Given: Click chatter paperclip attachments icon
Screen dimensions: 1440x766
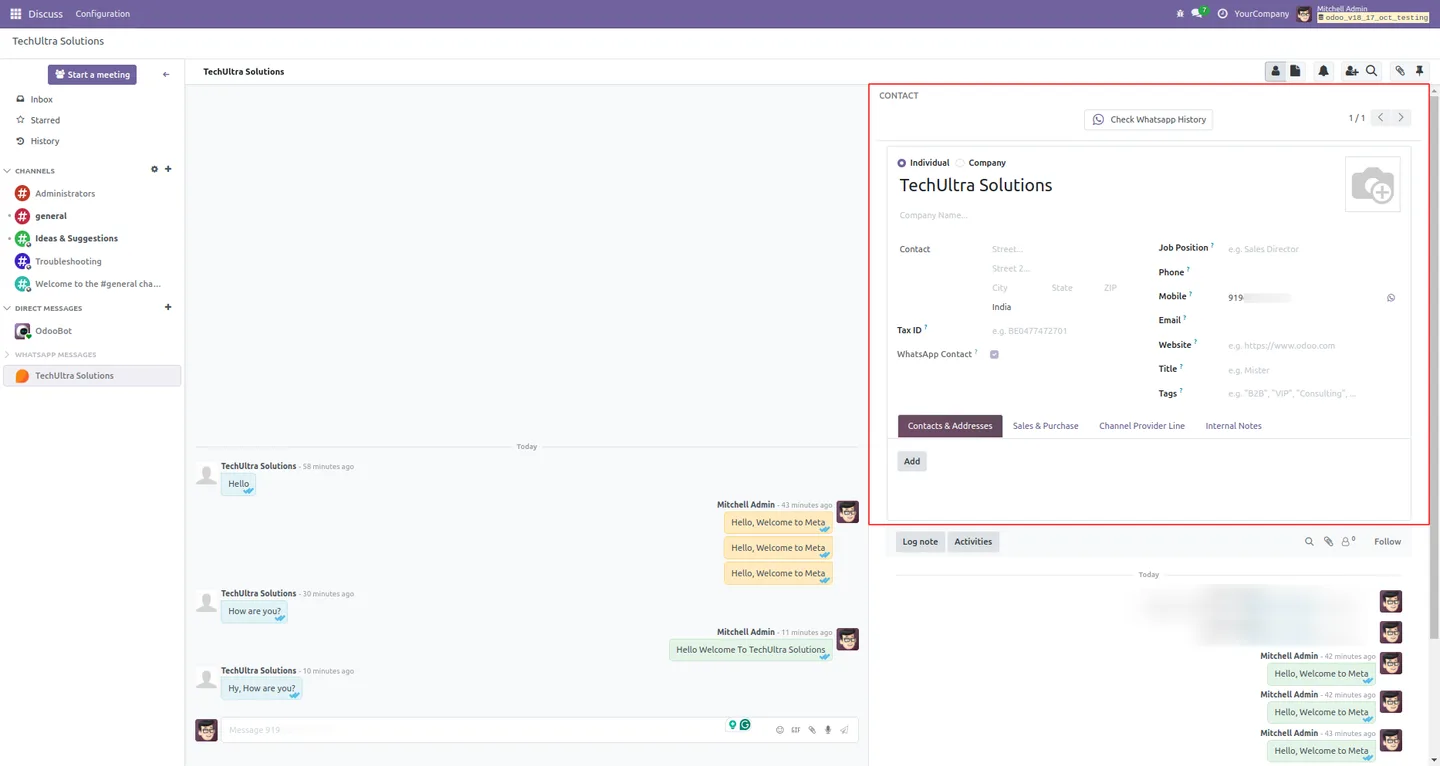Looking at the screenshot, I should point(1328,542).
